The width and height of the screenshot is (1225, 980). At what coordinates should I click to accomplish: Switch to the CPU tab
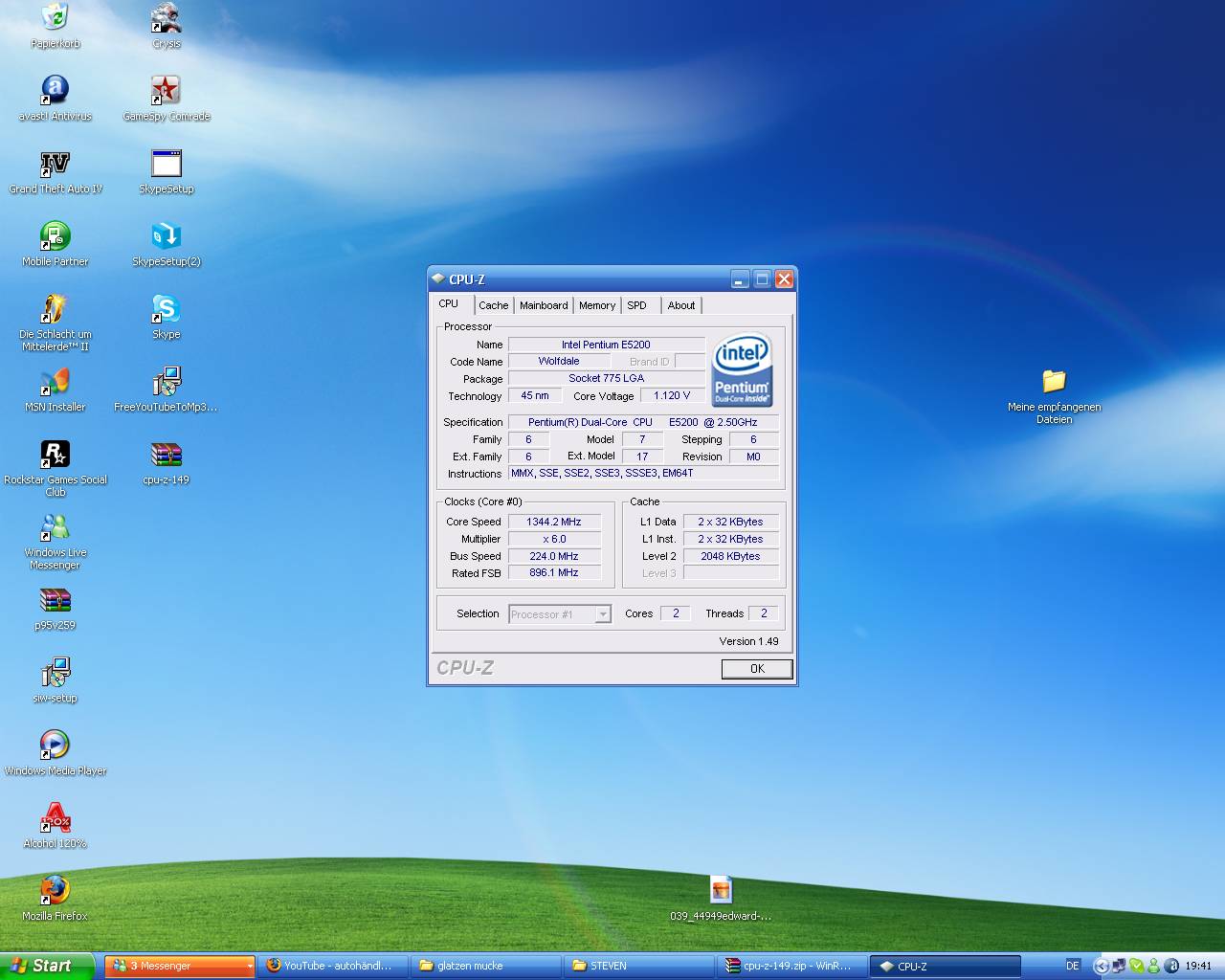(448, 303)
